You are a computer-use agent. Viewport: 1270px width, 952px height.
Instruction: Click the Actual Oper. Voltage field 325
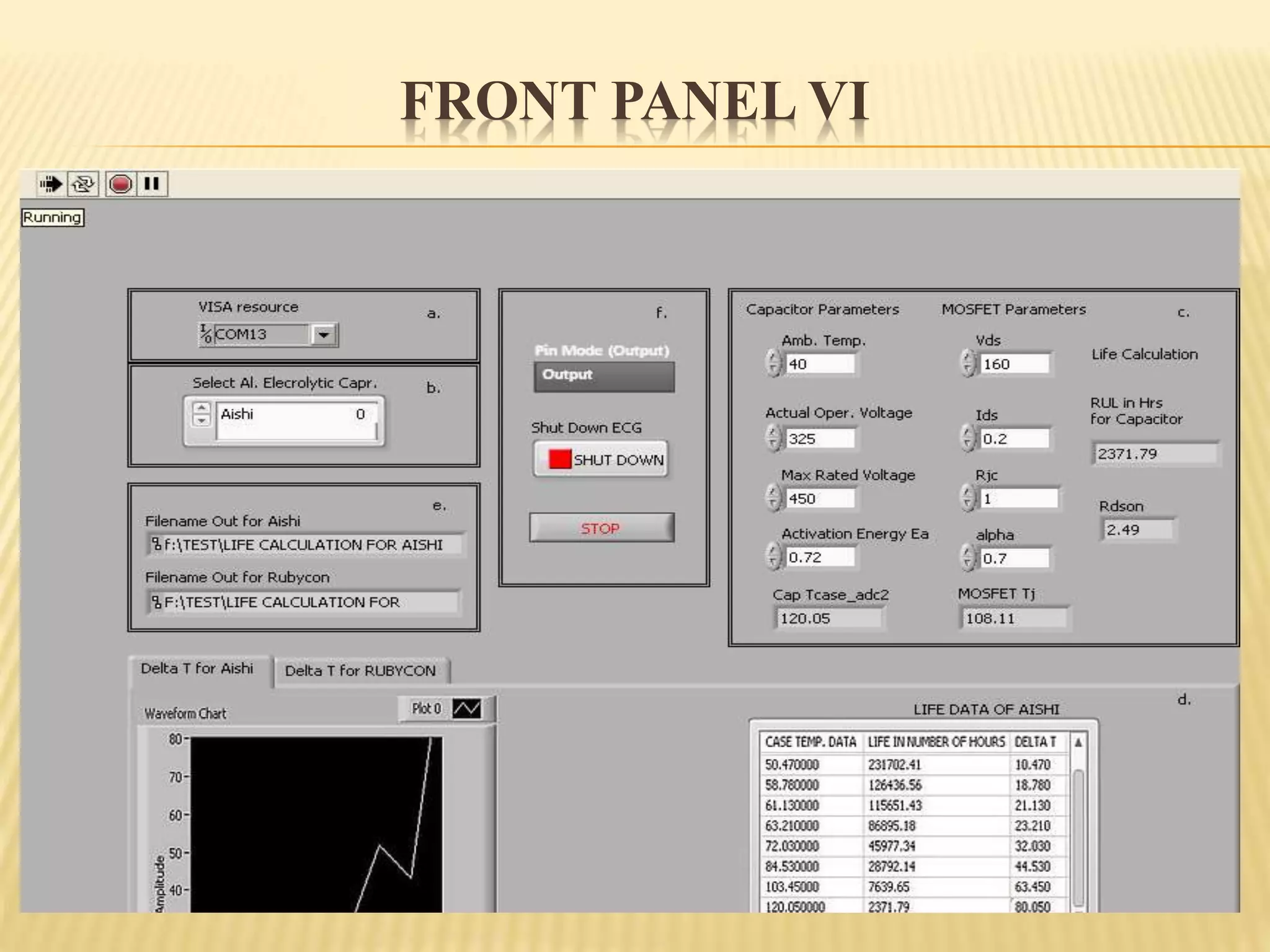pos(820,439)
